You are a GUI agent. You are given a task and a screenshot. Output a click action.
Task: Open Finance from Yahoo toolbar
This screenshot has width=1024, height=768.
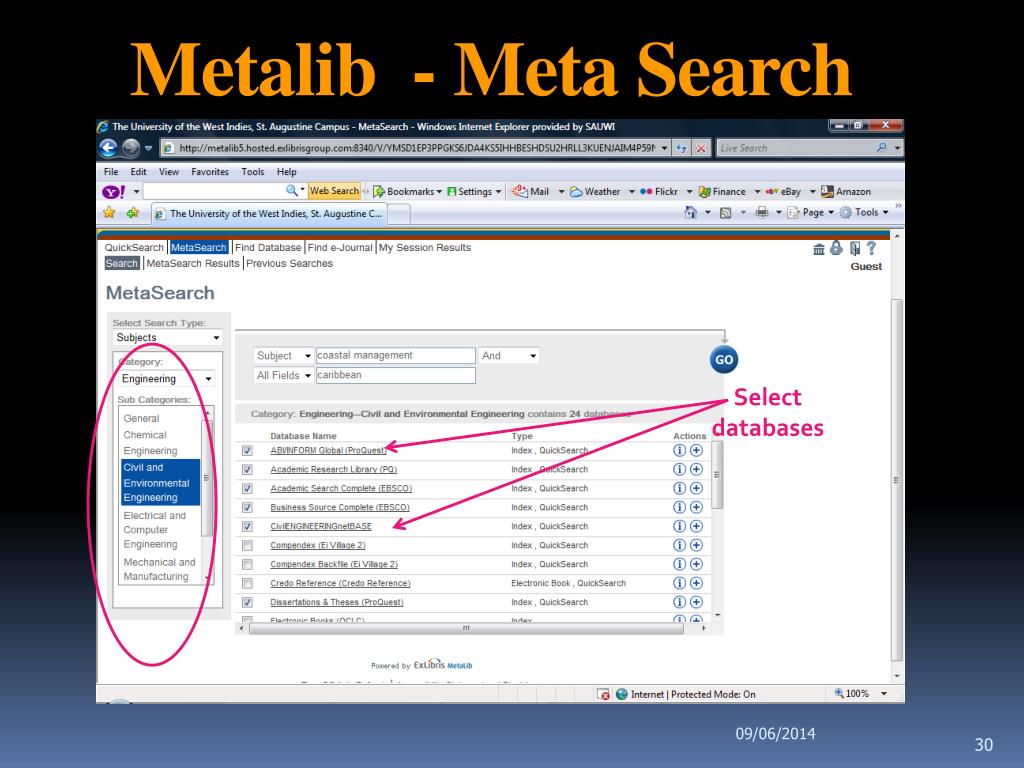pos(722,191)
